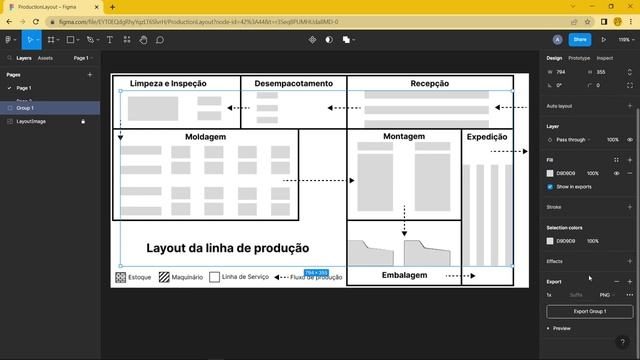Present the prototype with play icon

(x=603, y=40)
